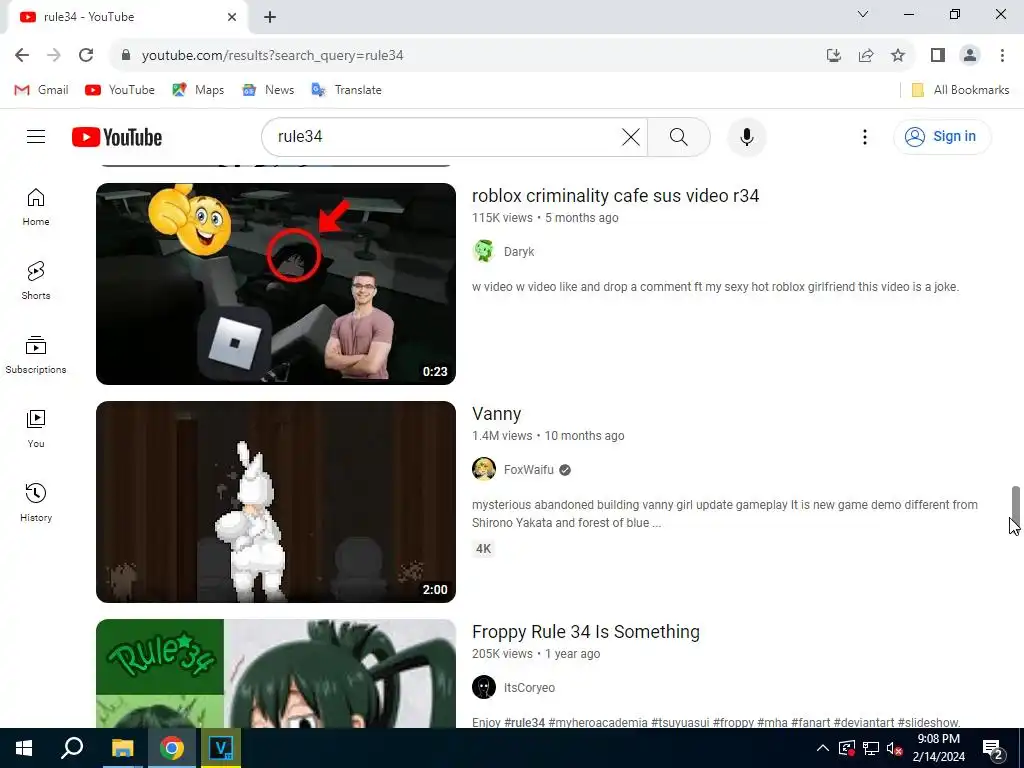Click the install app icon in address bar
1024x768 pixels.
point(834,55)
